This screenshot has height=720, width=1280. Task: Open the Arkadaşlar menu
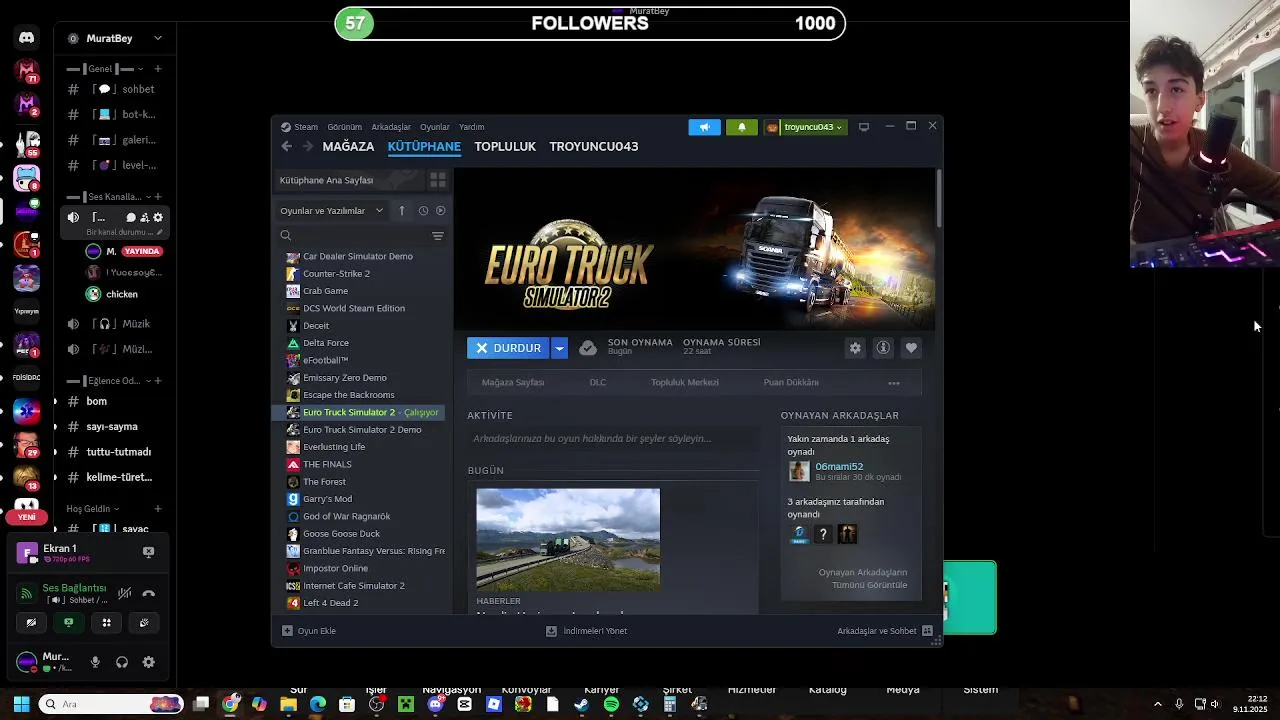click(391, 127)
